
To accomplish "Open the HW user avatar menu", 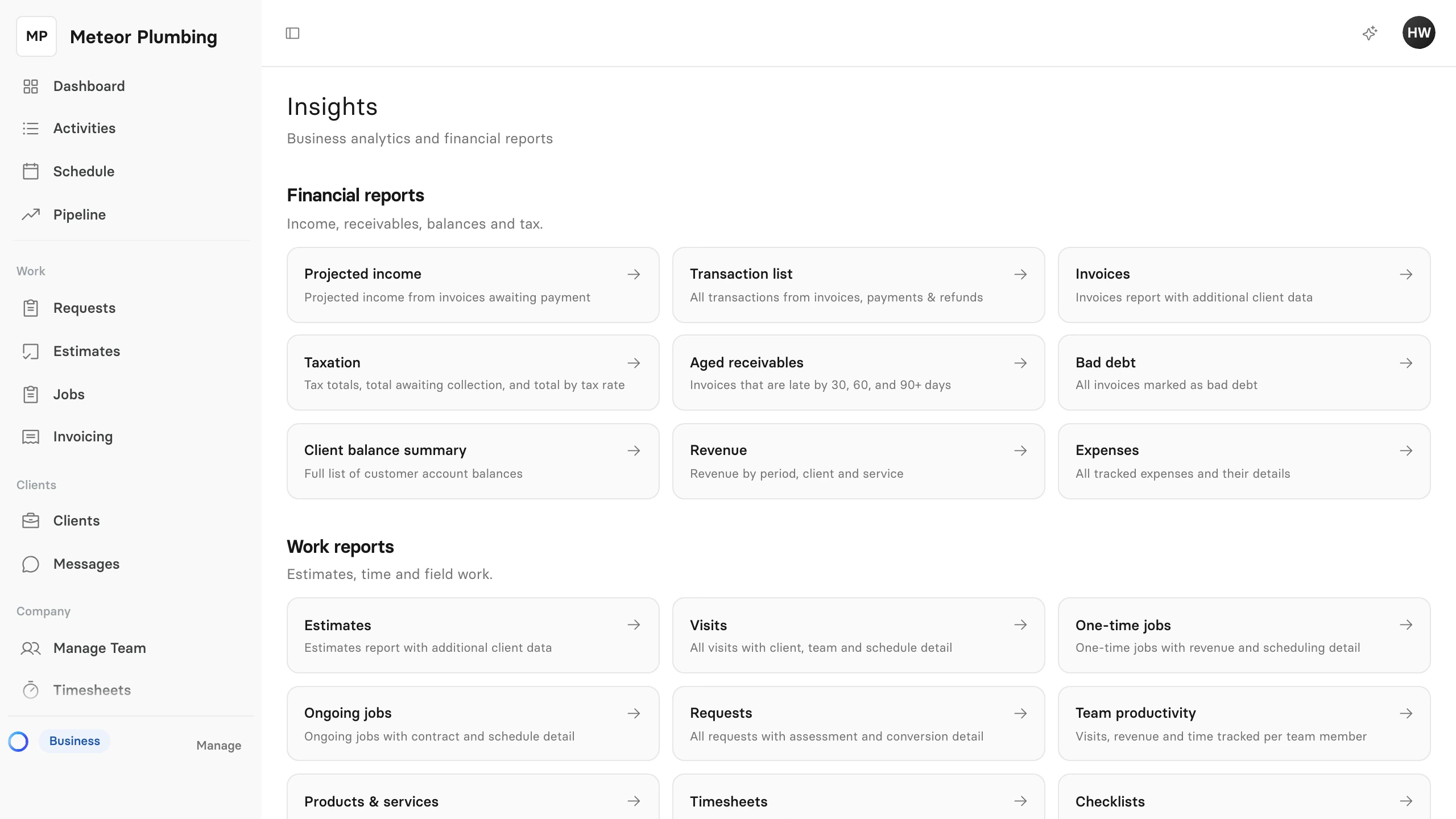I will pyautogui.click(x=1418, y=32).
